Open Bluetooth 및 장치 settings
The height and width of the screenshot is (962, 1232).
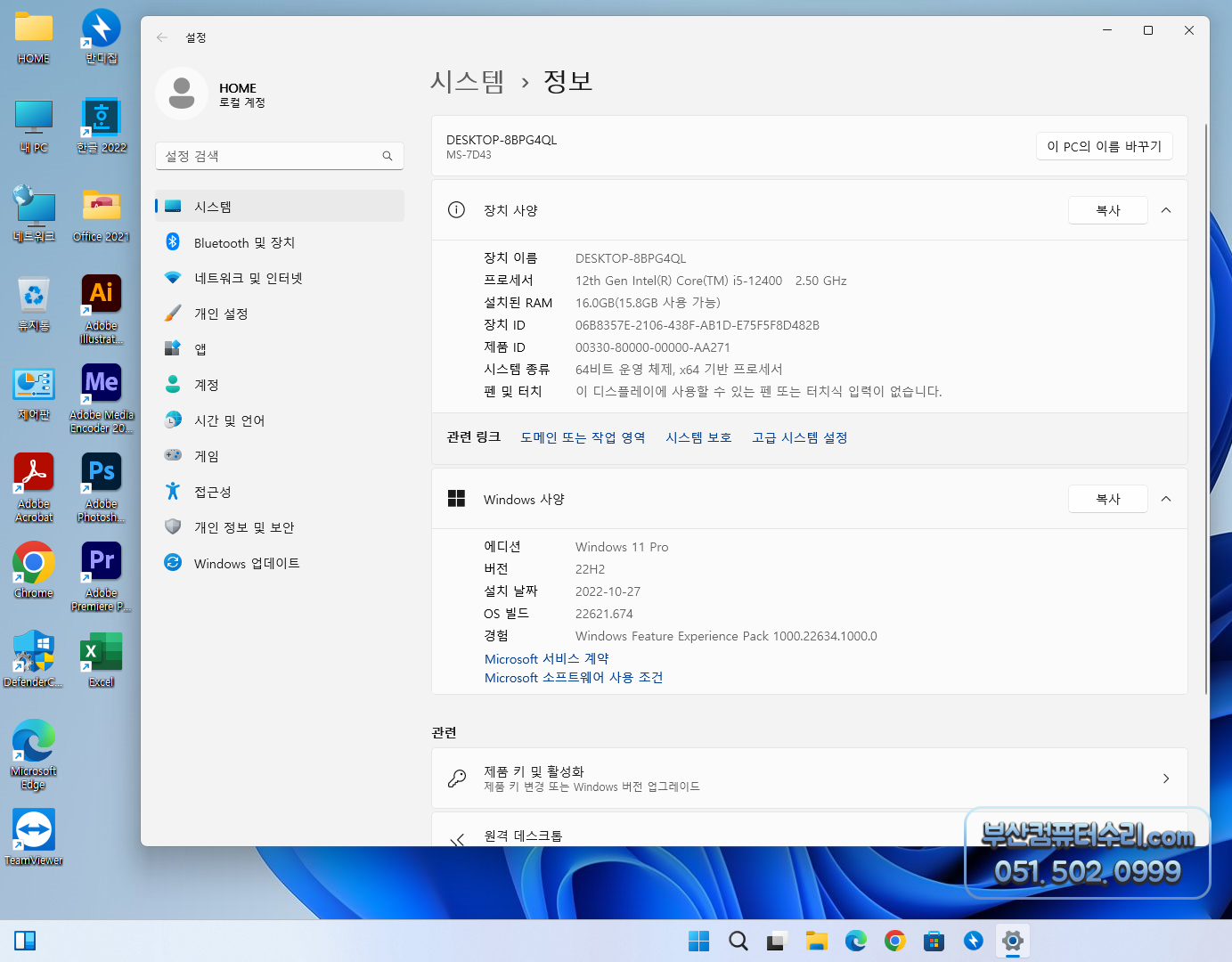pos(280,242)
